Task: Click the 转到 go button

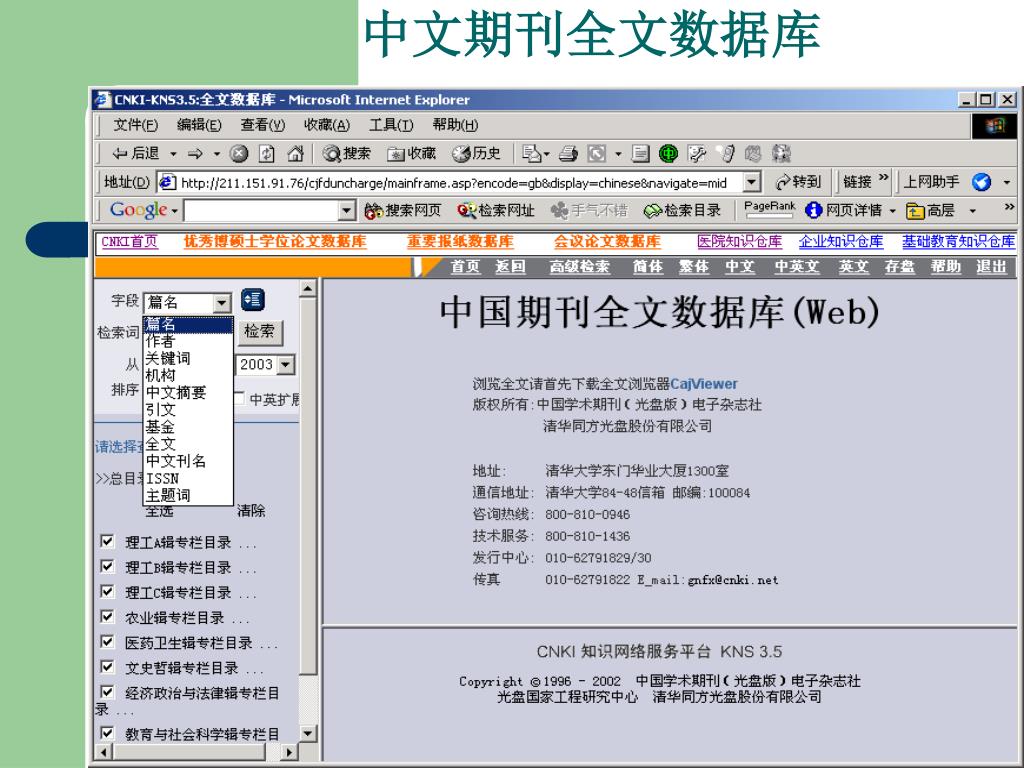Action: point(797,182)
